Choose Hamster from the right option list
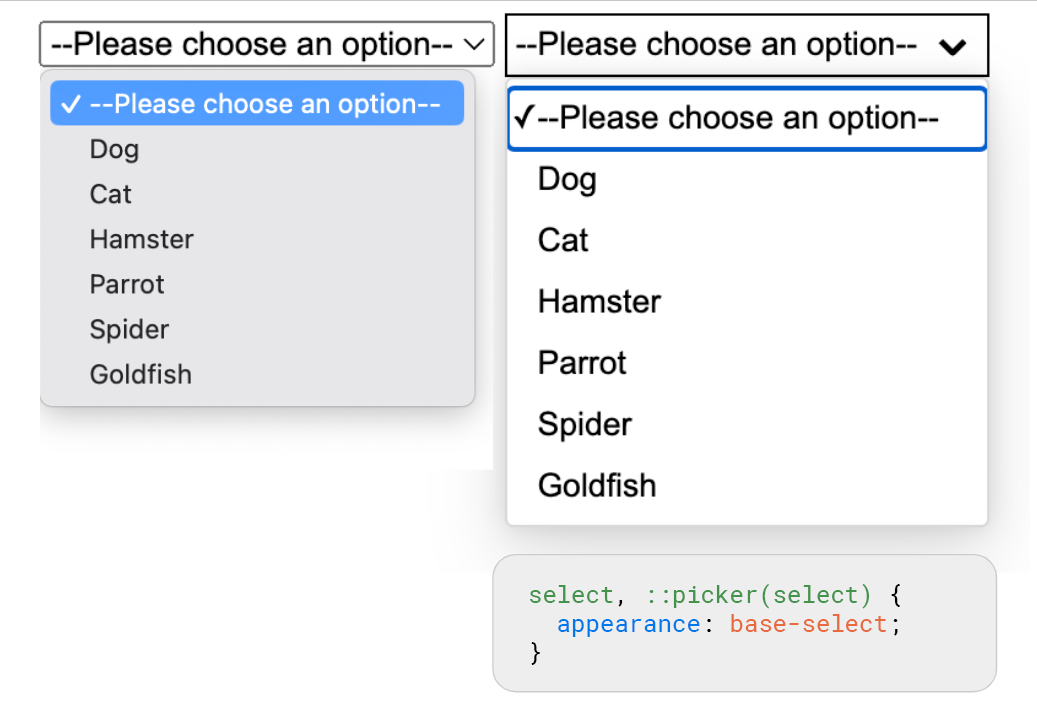The image size is (1037, 708). tap(599, 301)
